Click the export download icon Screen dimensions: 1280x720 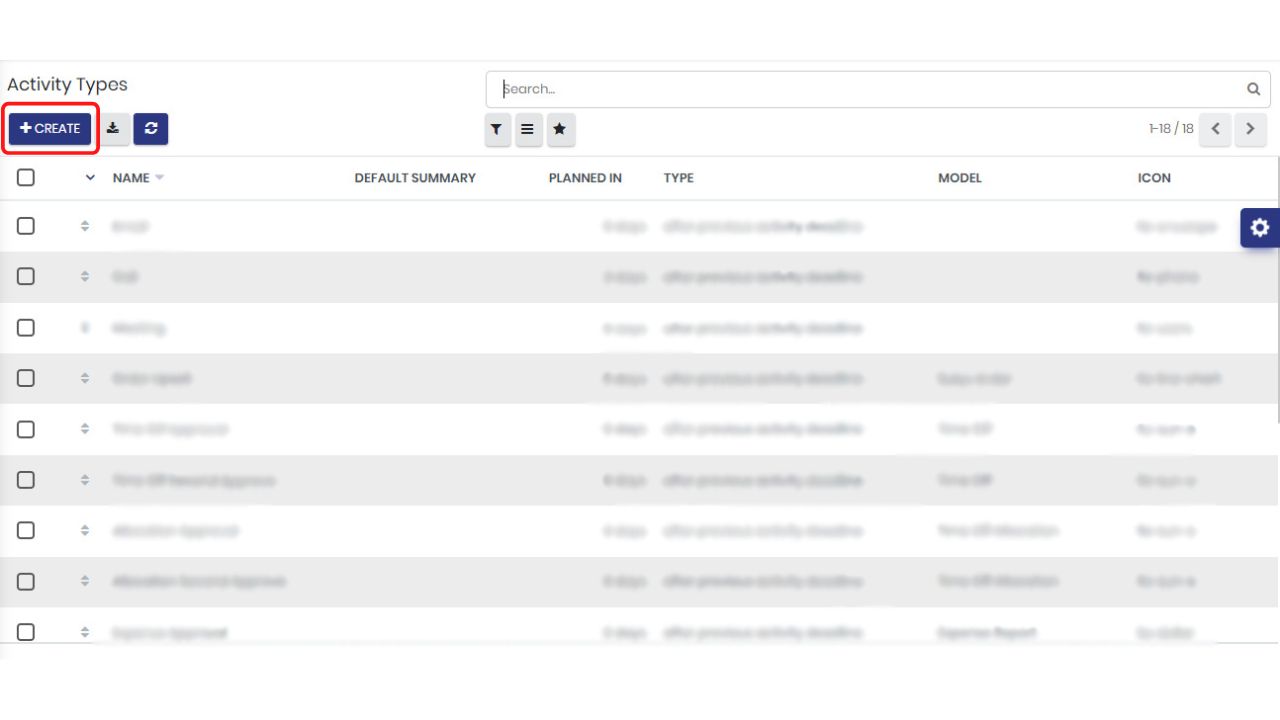113,128
